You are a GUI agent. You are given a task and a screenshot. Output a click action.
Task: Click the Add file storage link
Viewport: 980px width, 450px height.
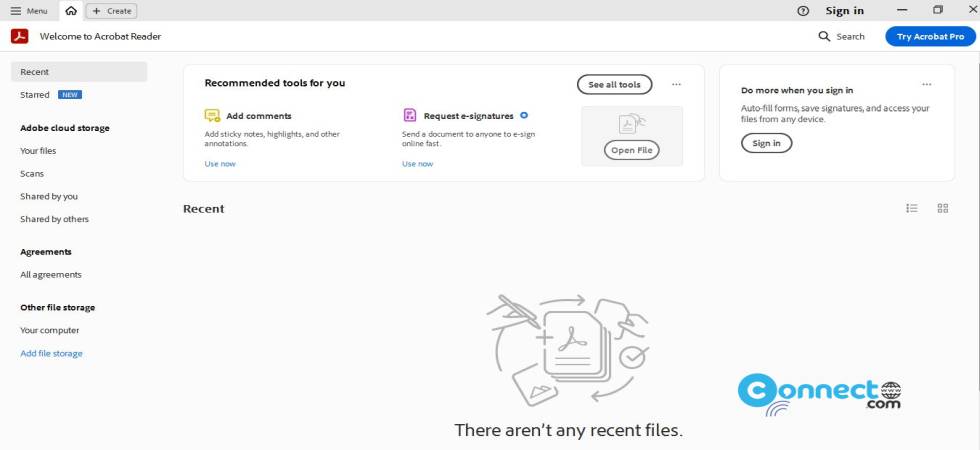coord(51,354)
